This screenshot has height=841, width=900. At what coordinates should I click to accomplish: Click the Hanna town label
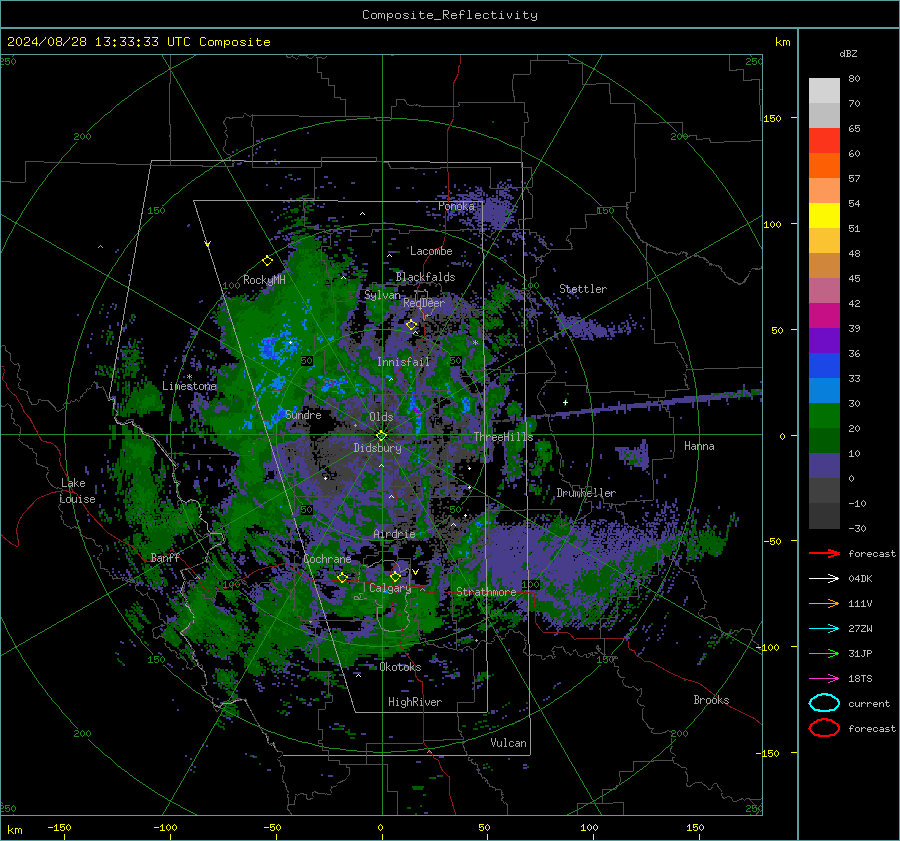pyautogui.click(x=699, y=446)
